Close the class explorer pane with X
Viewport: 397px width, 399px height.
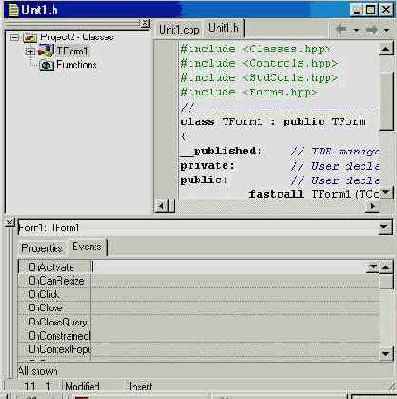coord(145,23)
